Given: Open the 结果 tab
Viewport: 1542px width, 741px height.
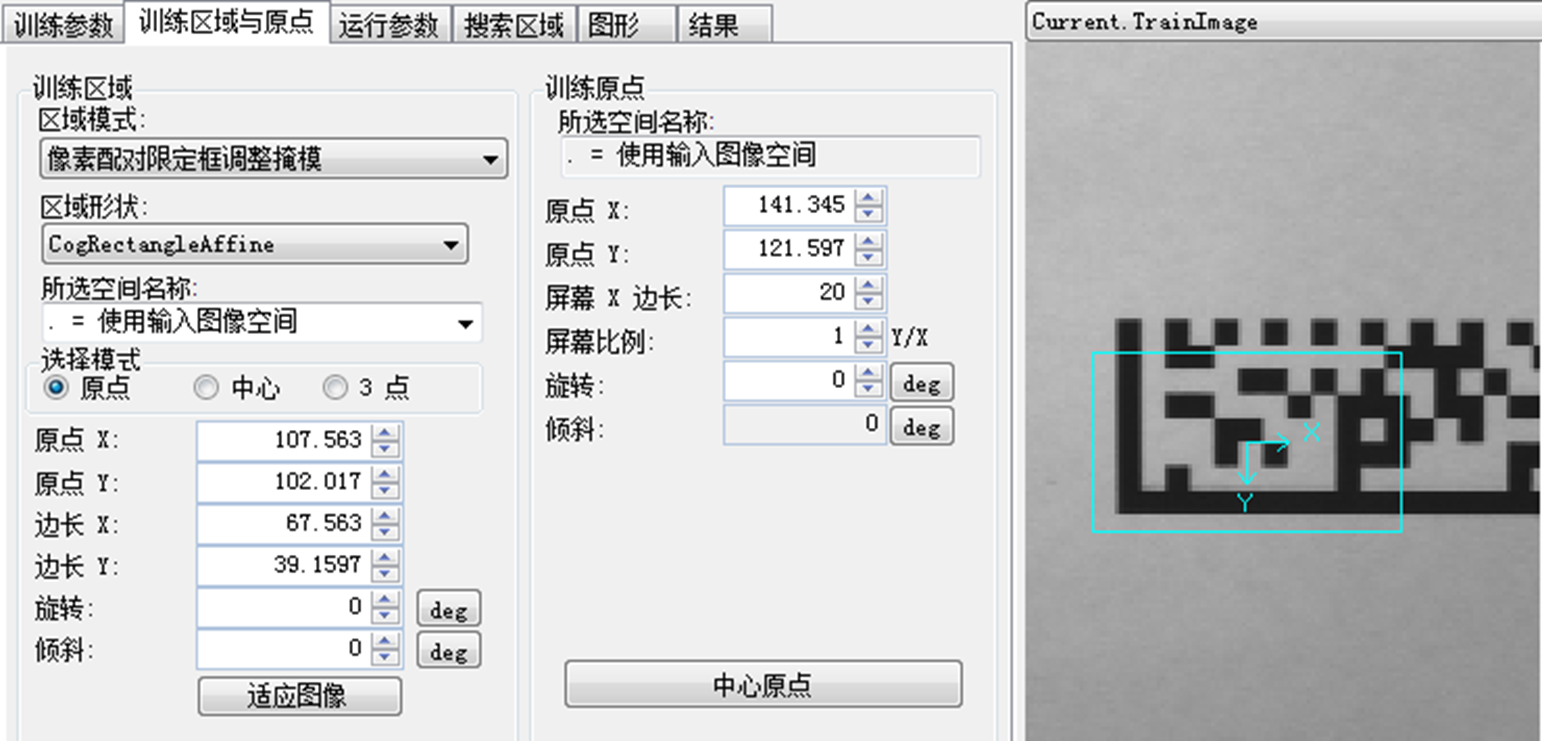Looking at the screenshot, I should tap(724, 24).
